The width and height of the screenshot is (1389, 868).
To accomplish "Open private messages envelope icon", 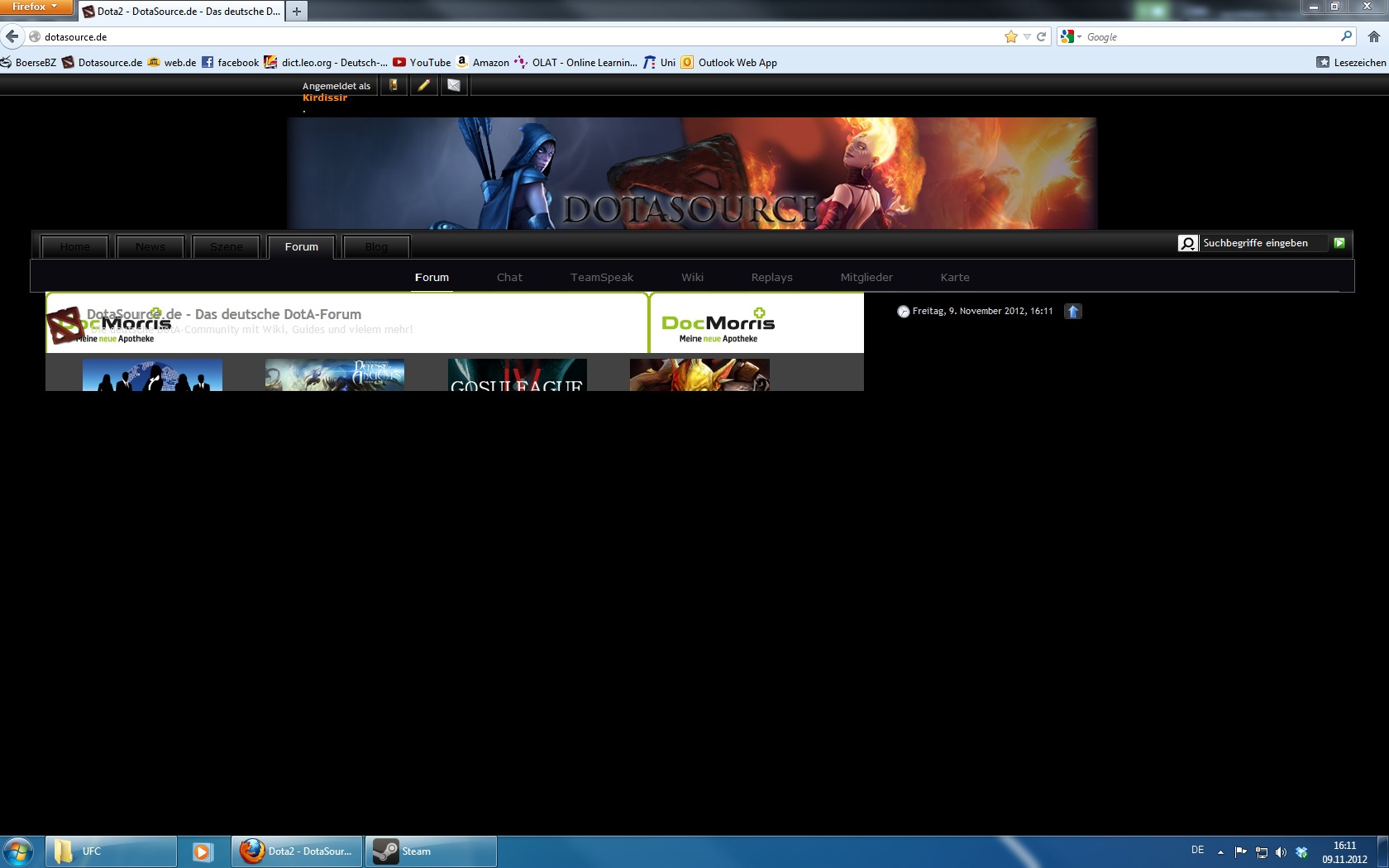I will tap(454, 85).
